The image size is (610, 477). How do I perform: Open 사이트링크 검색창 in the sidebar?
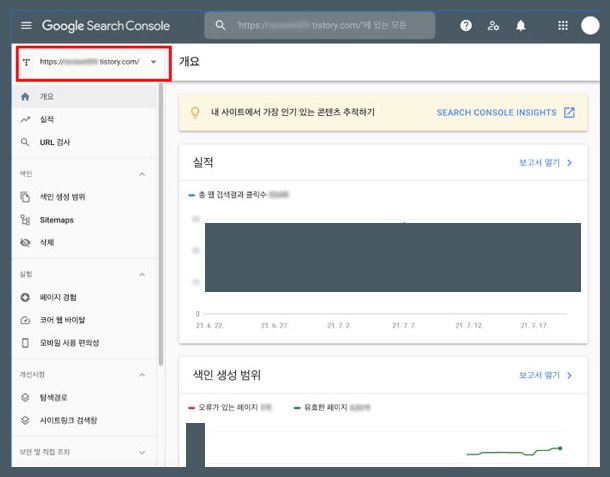(x=84, y=420)
